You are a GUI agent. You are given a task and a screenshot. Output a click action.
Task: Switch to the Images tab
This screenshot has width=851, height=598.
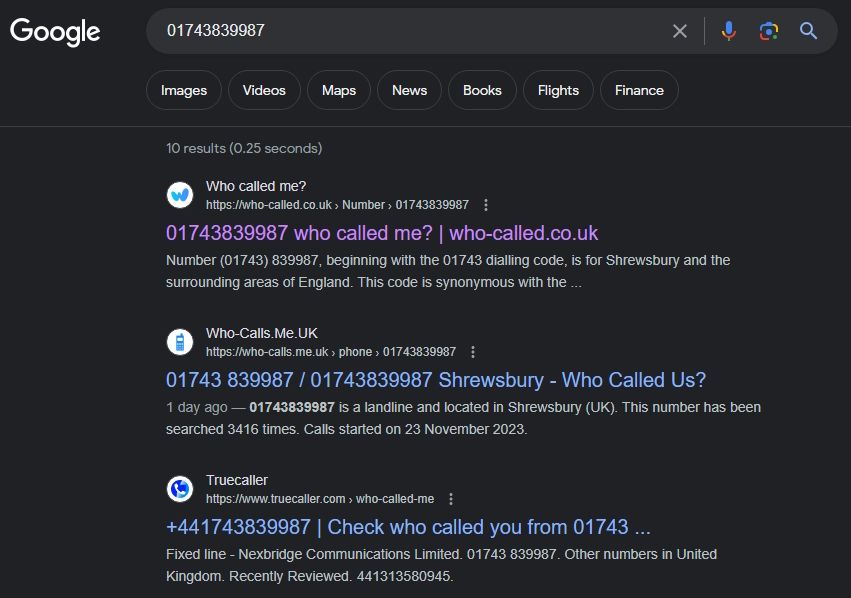click(x=183, y=90)
